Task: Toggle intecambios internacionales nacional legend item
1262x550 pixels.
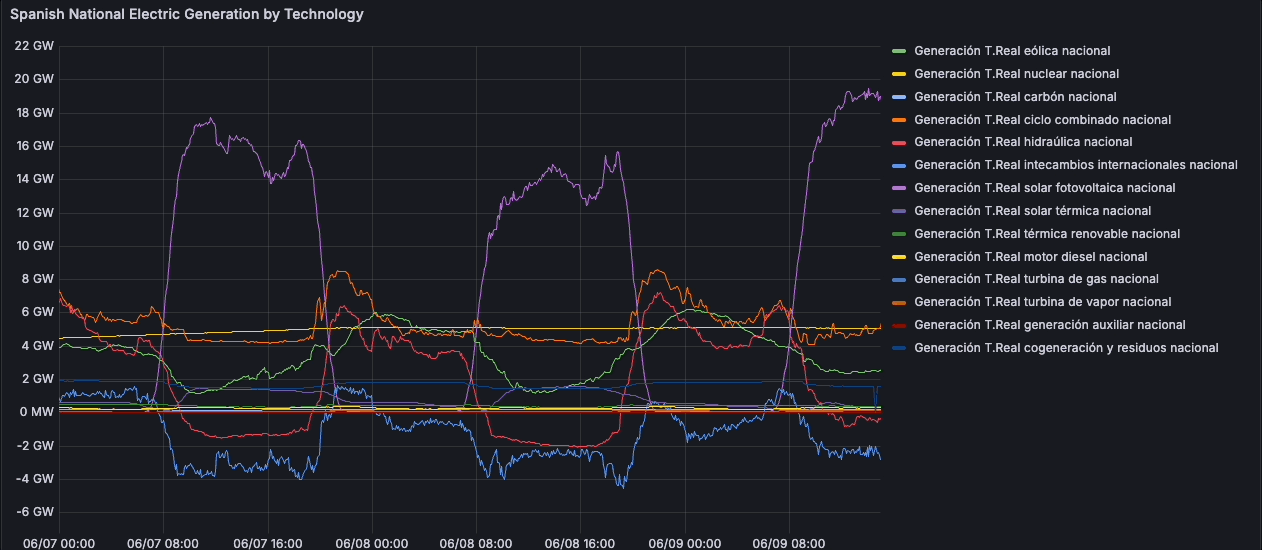Action: [1075, 165]
